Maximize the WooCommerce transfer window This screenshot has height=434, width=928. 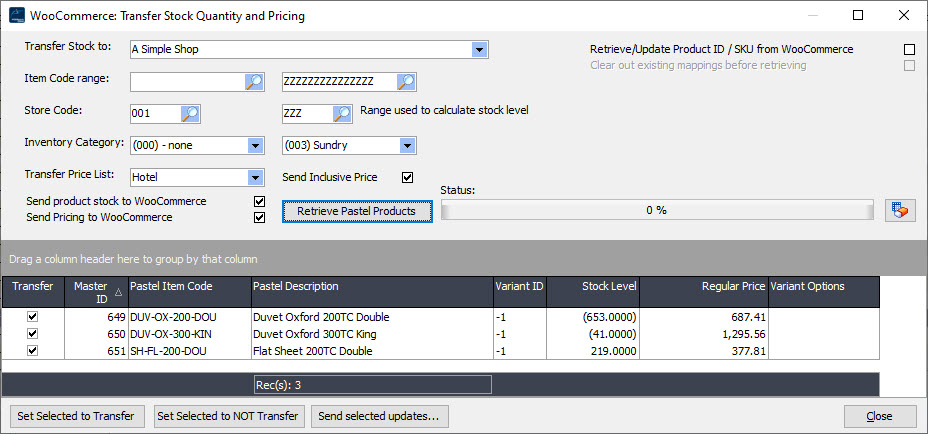pos(858,15)
